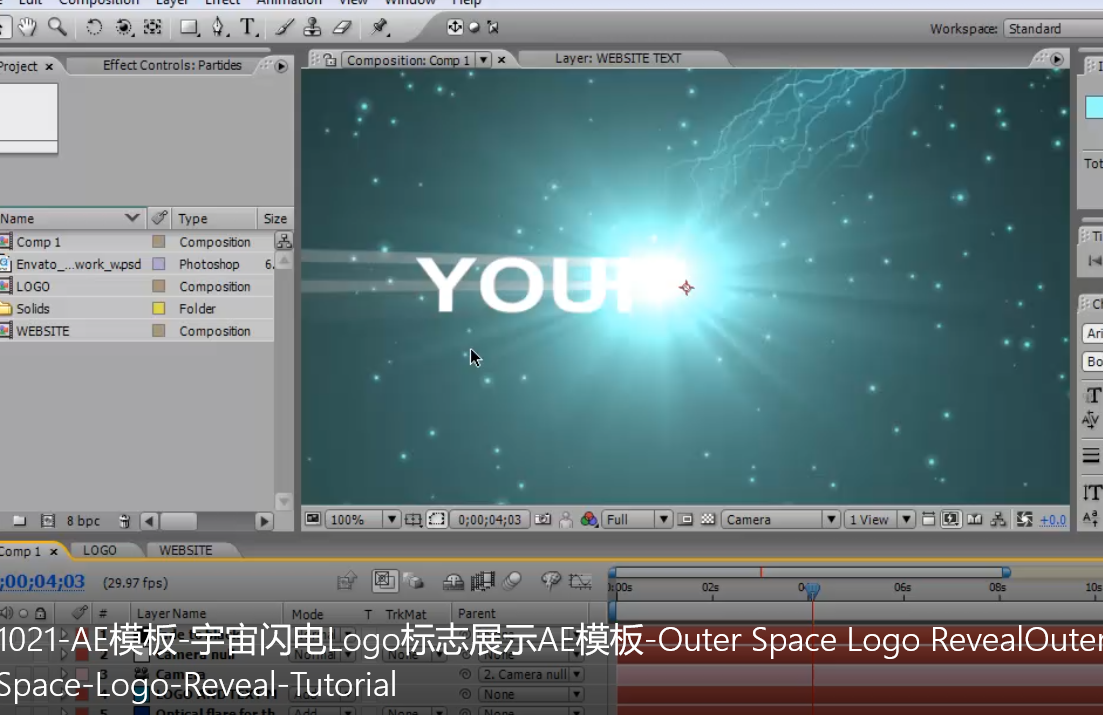Toggle Pixel Aspect Ratio Correction
The height and width of the screenshot is (715, 1103).
tap(929, 519)
